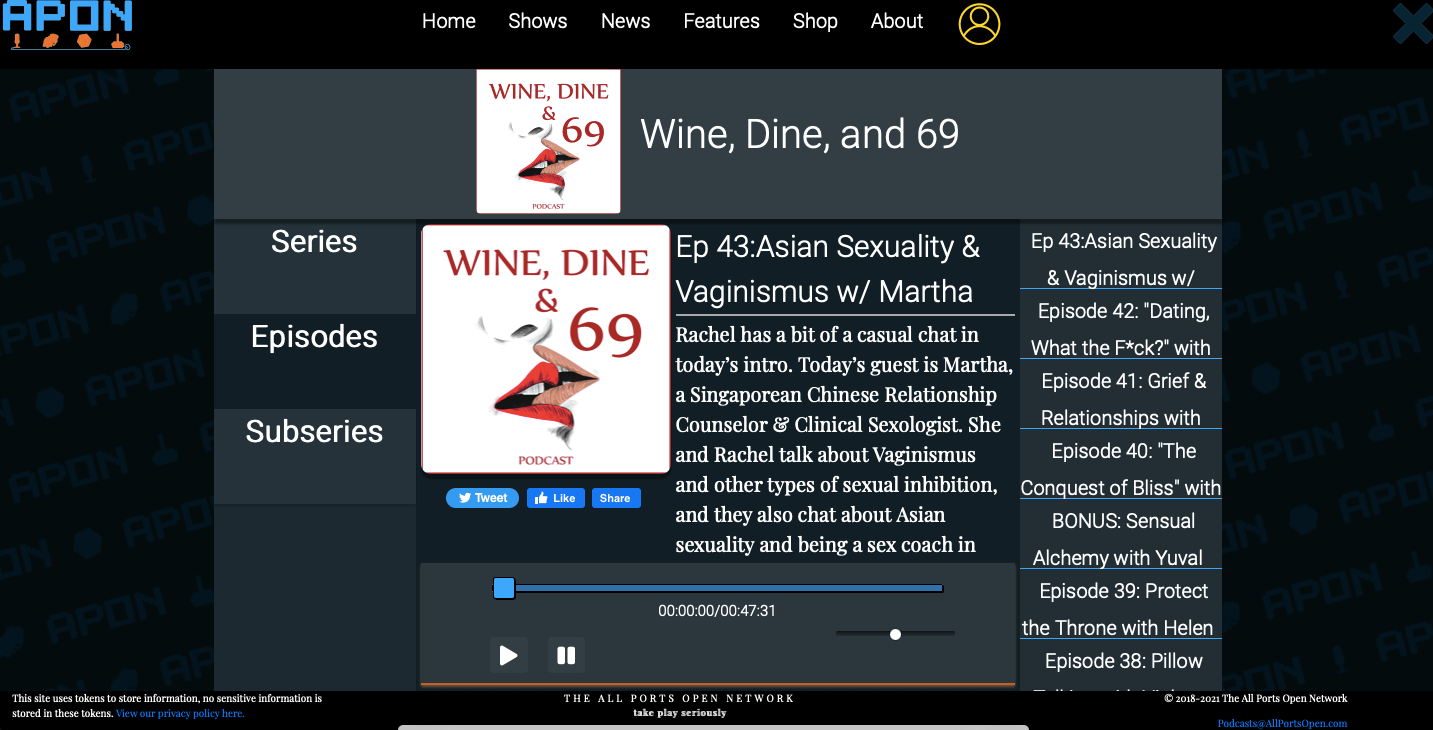The image size is (1433, 730).
Task: Open the user account profile icon
Action: (x=979, y=24)
